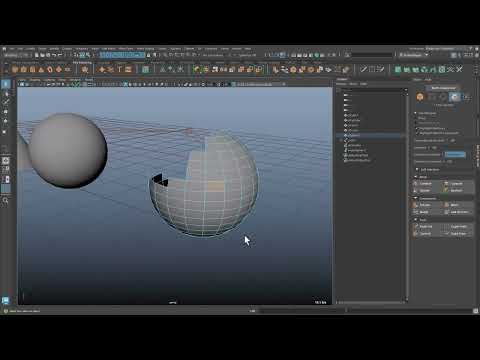Click the undo arrow in status line
The image size is (480, 360).
pos(54,55)
